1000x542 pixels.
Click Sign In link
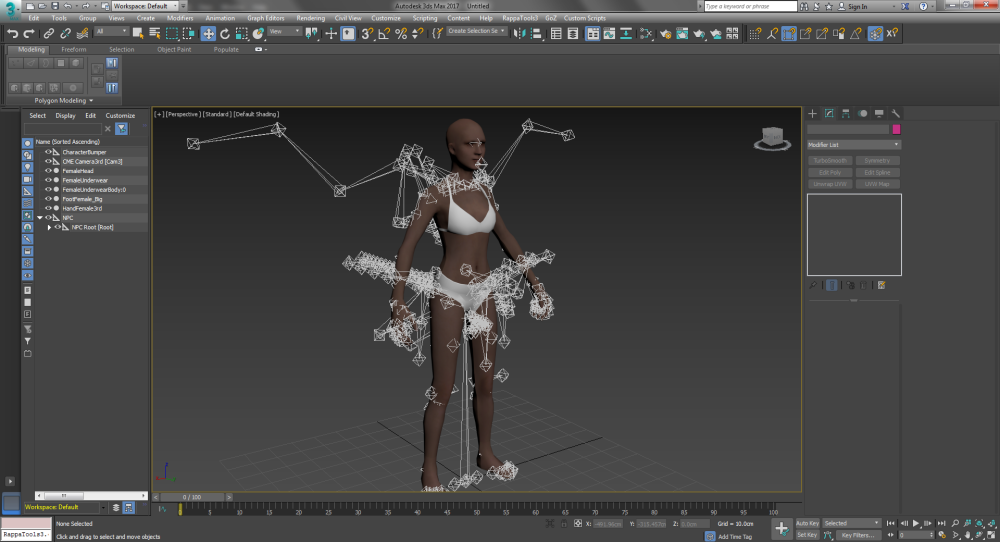tap(857, 6)
